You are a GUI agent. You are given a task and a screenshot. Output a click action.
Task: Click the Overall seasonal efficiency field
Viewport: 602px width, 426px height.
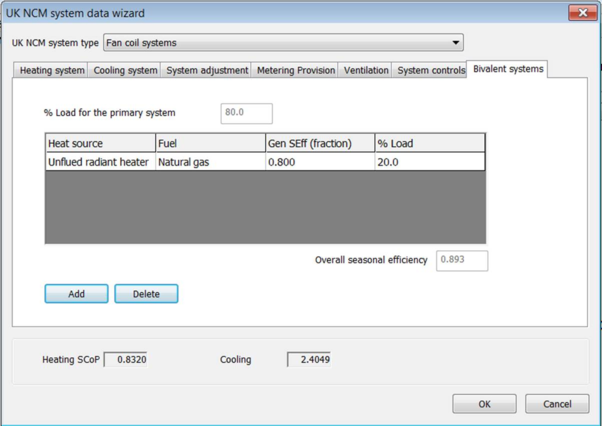tap(462, 260)
